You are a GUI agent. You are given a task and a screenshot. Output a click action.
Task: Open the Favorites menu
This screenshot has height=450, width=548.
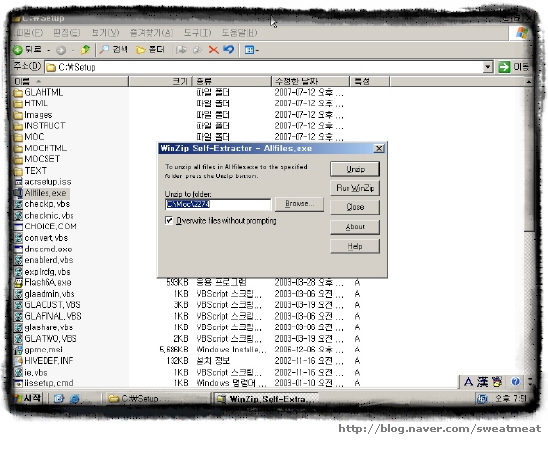[151, 33]
